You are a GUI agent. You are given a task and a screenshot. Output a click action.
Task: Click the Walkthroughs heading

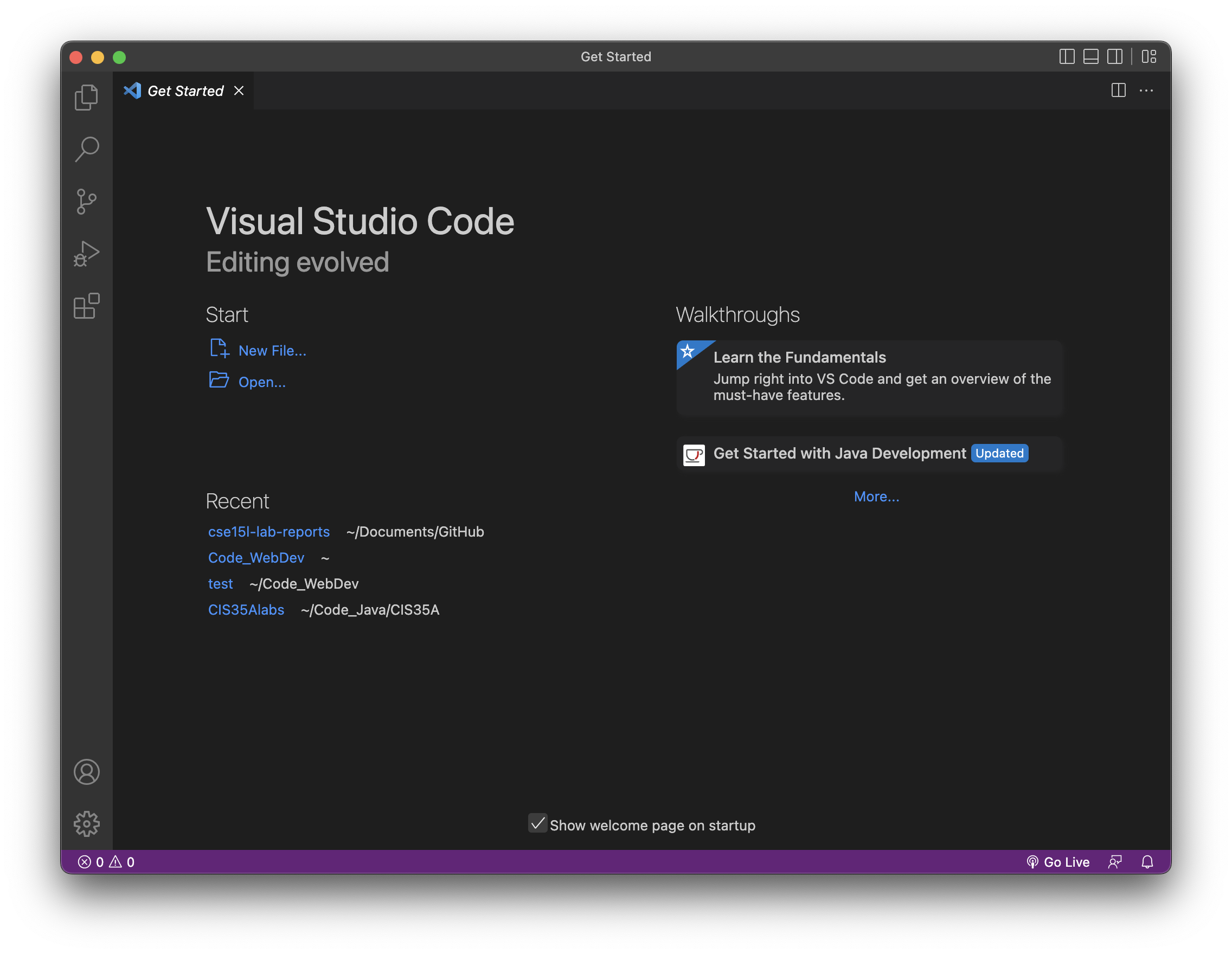[738, 314]
